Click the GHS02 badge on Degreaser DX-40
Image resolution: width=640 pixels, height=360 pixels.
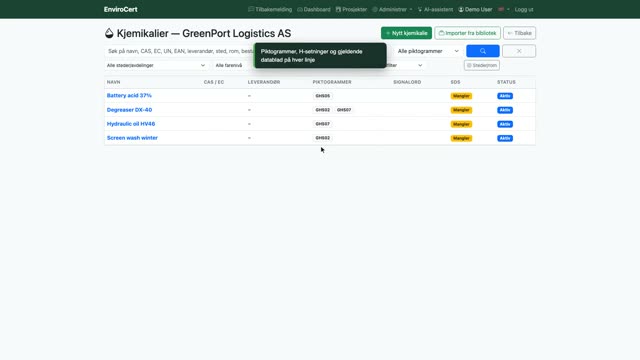[322, 110]
